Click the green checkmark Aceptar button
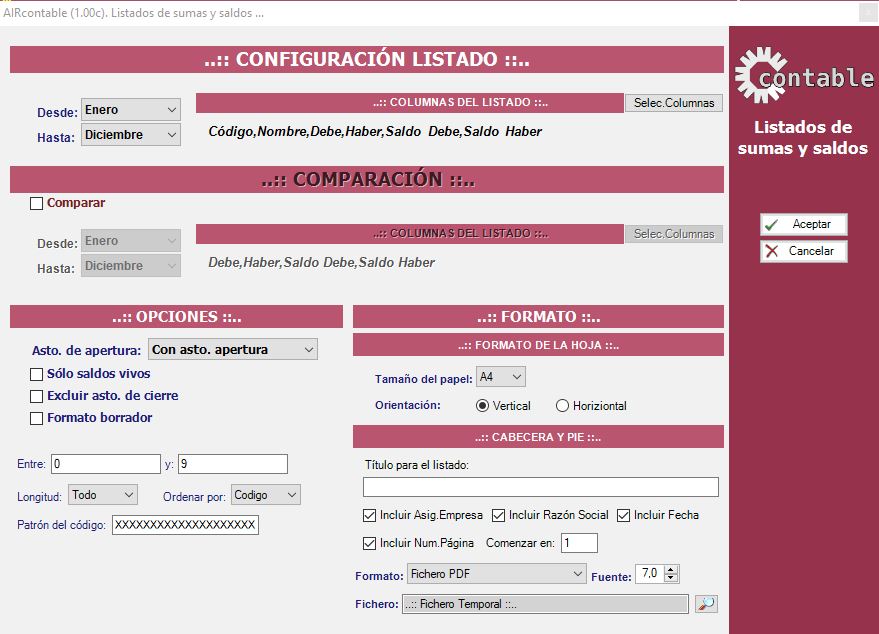879x634 pixels. (x=803, y=224)
